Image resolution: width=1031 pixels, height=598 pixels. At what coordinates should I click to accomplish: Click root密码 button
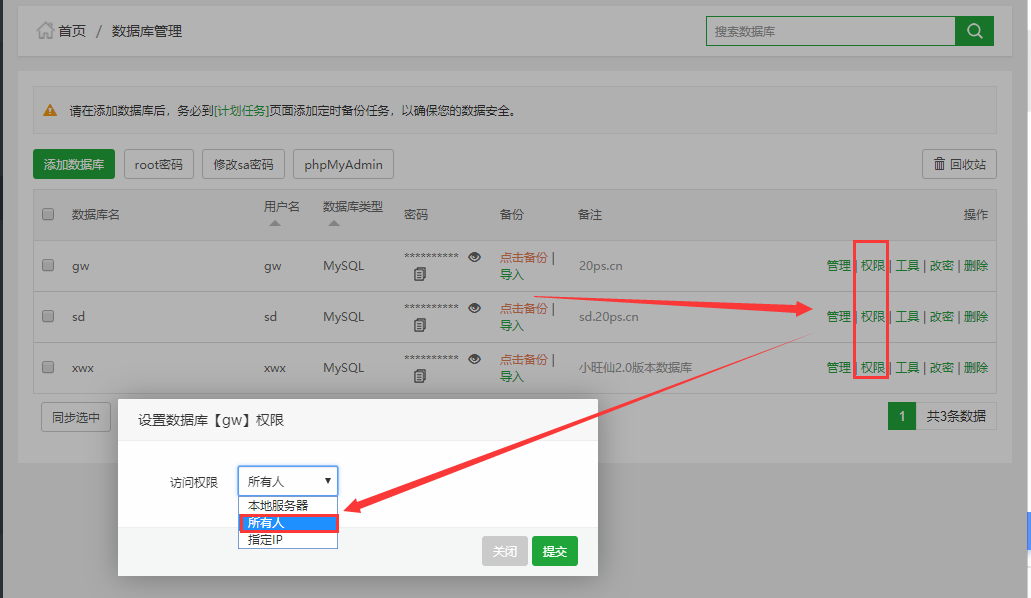[158, 164]
